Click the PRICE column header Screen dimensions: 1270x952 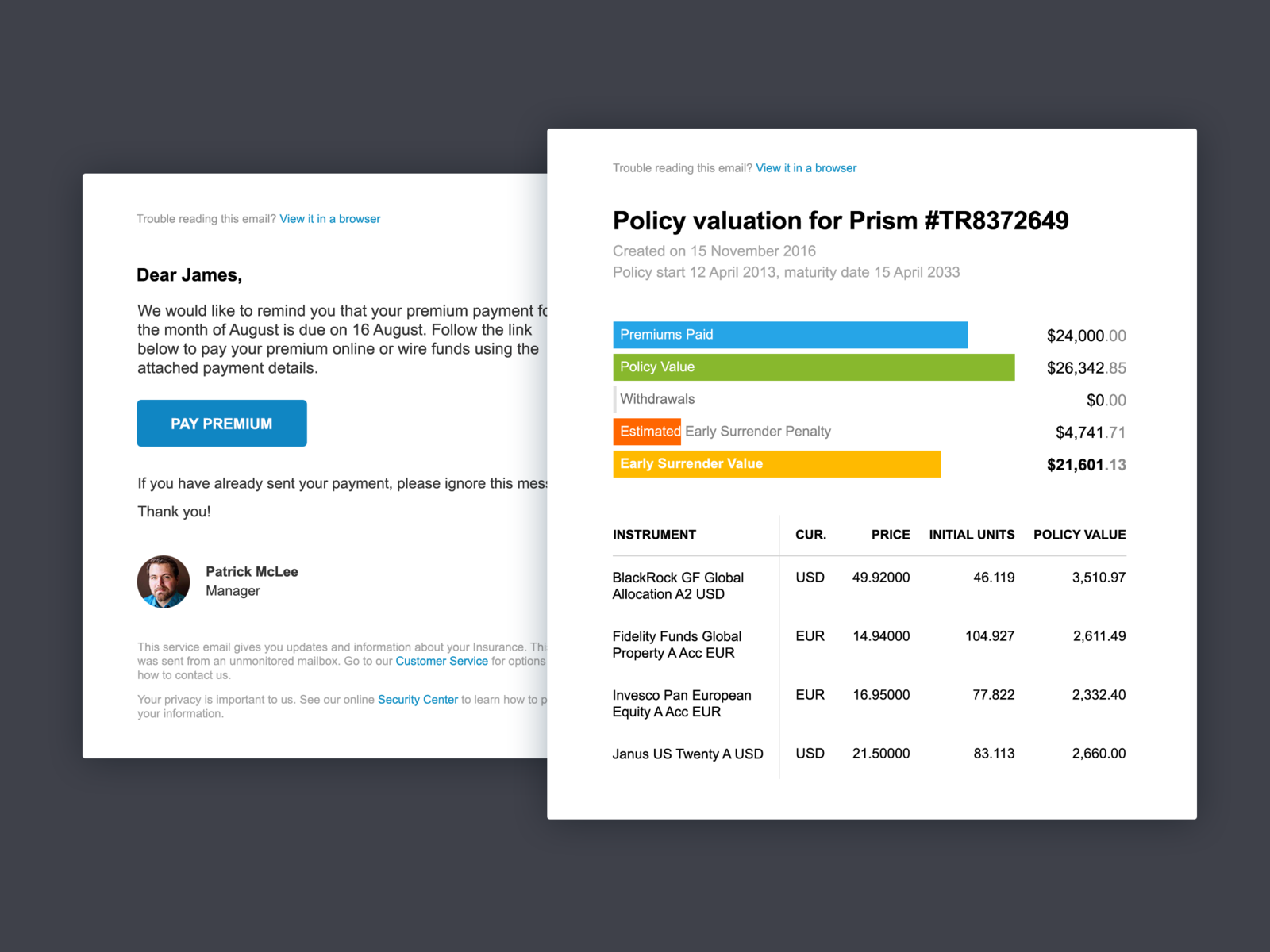[x=890, y=534]
